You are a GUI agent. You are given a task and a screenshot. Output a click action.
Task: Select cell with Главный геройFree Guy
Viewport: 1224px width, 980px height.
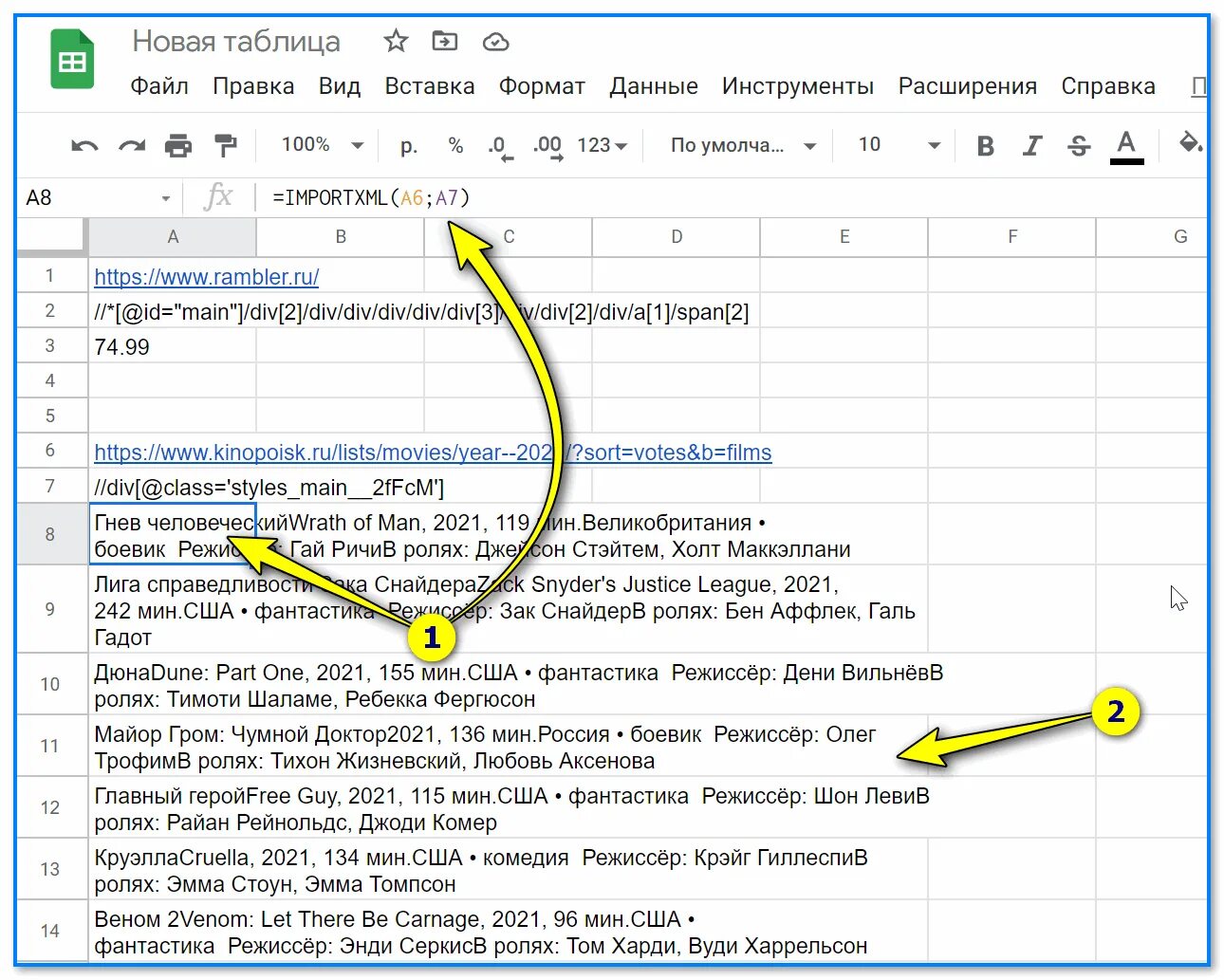click(173, 808)
